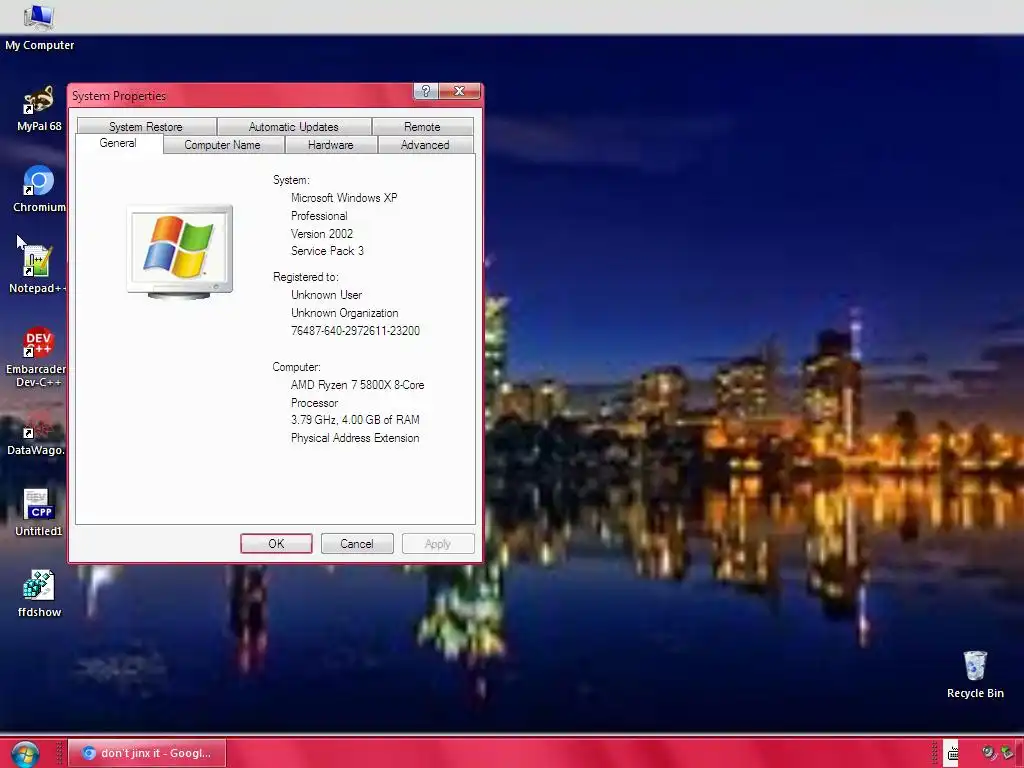The height and width of the screenshot is (768, 1024).
Task: Click the speaker/device system tray icon
Action: 989,753
